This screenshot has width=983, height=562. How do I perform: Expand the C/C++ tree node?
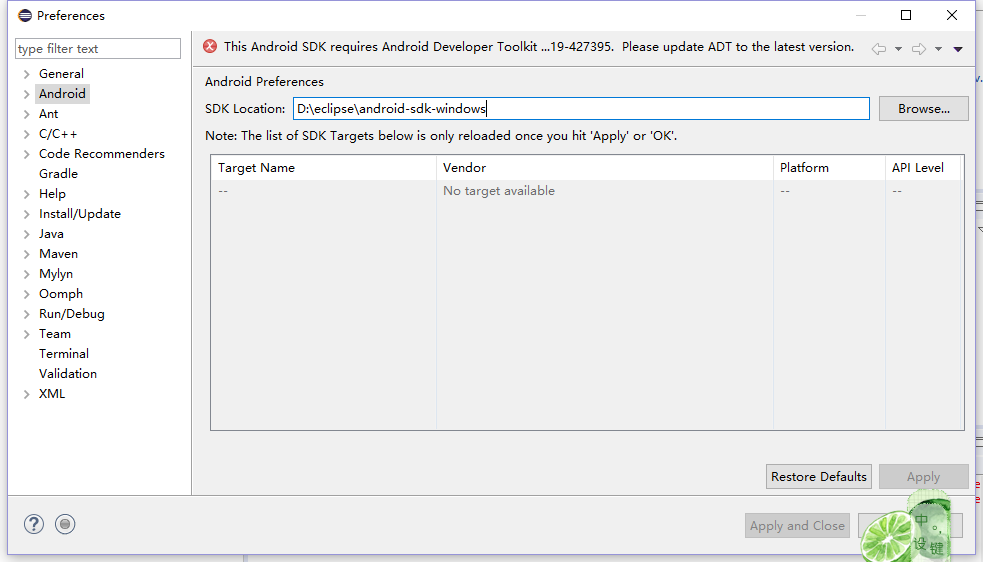tap(26, 134)
